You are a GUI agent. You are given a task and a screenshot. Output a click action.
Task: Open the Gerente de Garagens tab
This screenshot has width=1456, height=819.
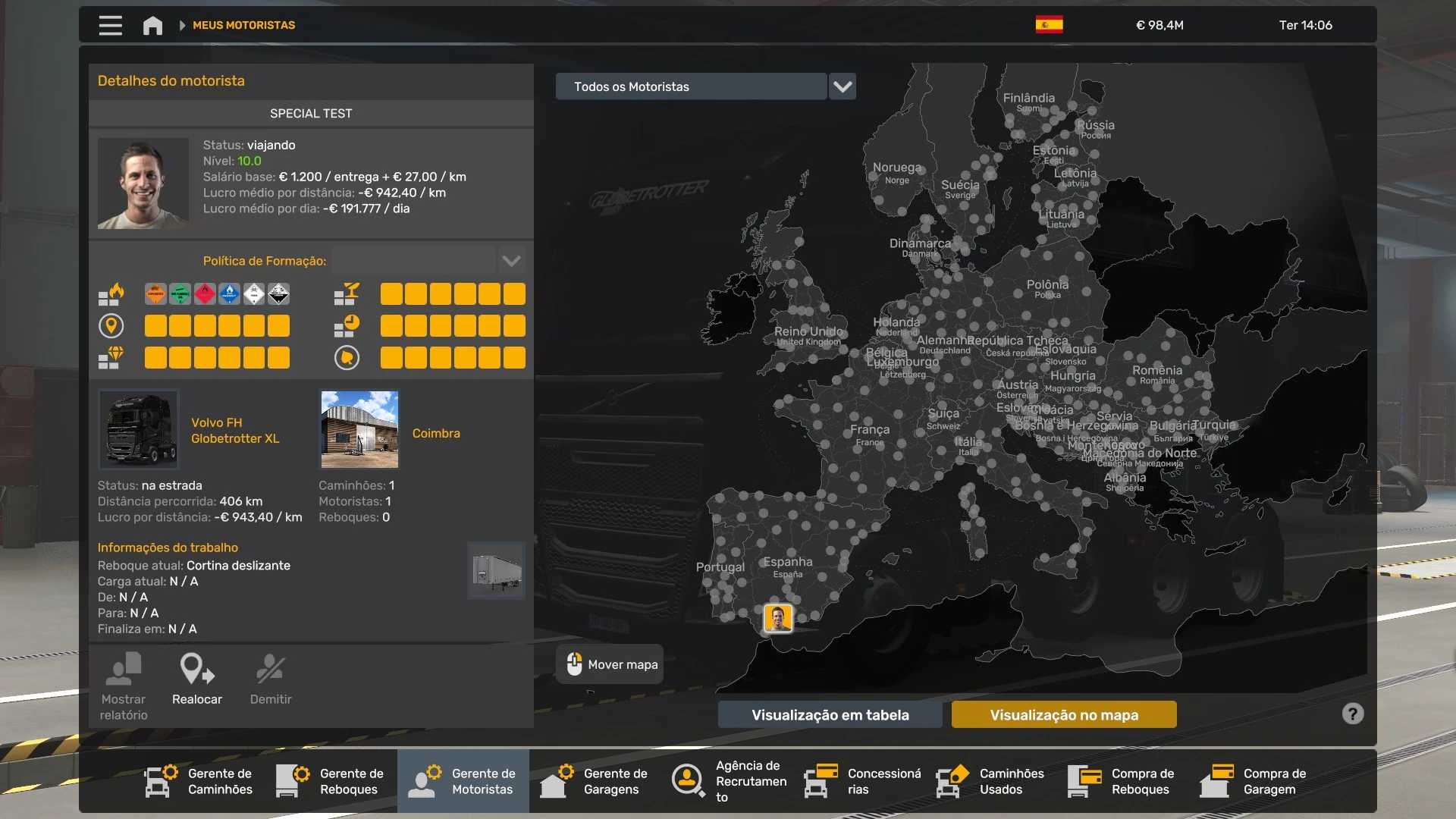(x=595, y=781)
